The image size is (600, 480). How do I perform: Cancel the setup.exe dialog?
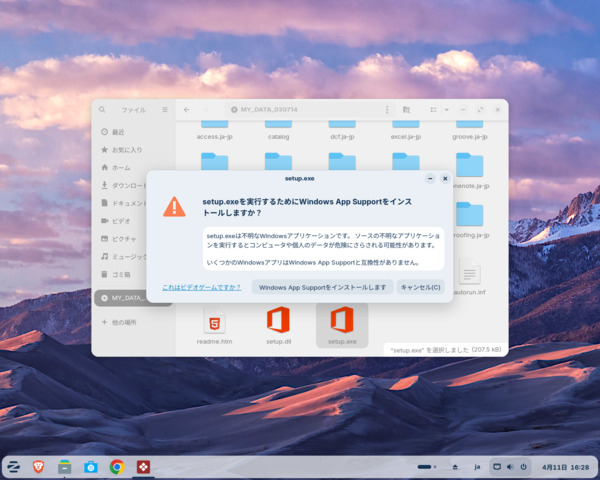[x=420, y=287]
